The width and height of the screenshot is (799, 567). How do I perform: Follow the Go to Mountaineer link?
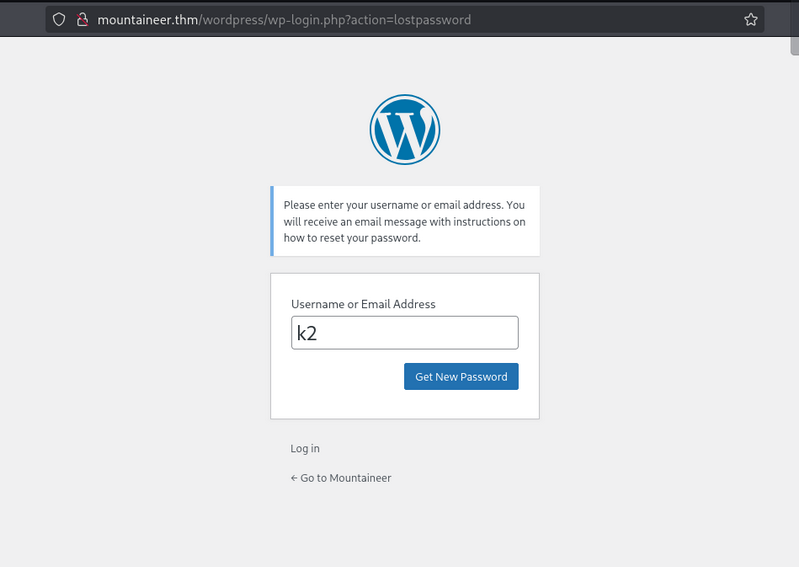point(345,478)
